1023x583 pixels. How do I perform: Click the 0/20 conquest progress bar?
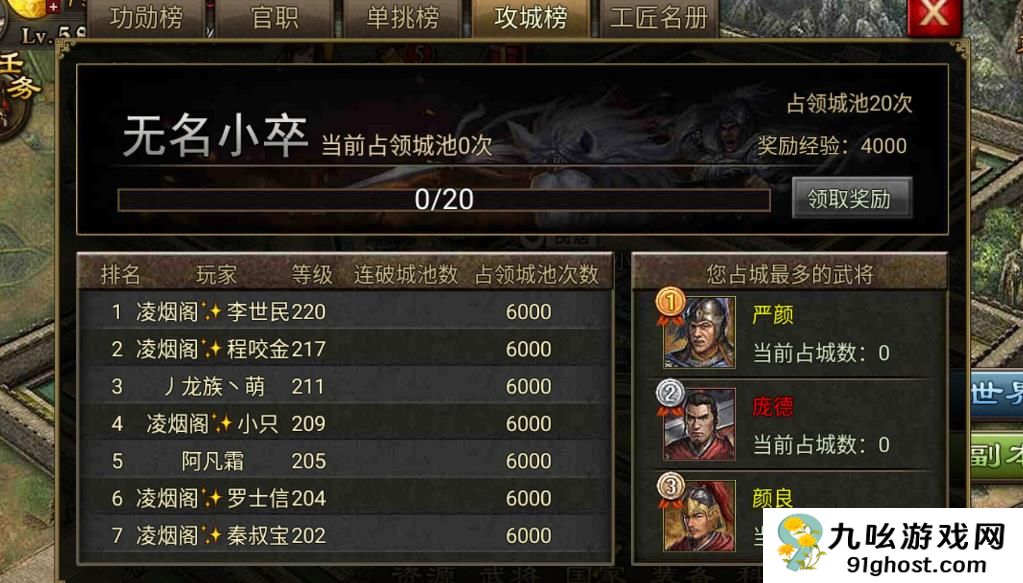point(444,200)
